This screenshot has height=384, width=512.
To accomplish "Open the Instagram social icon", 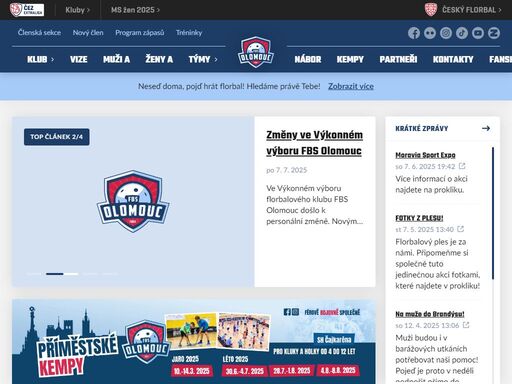I will 446,33.
